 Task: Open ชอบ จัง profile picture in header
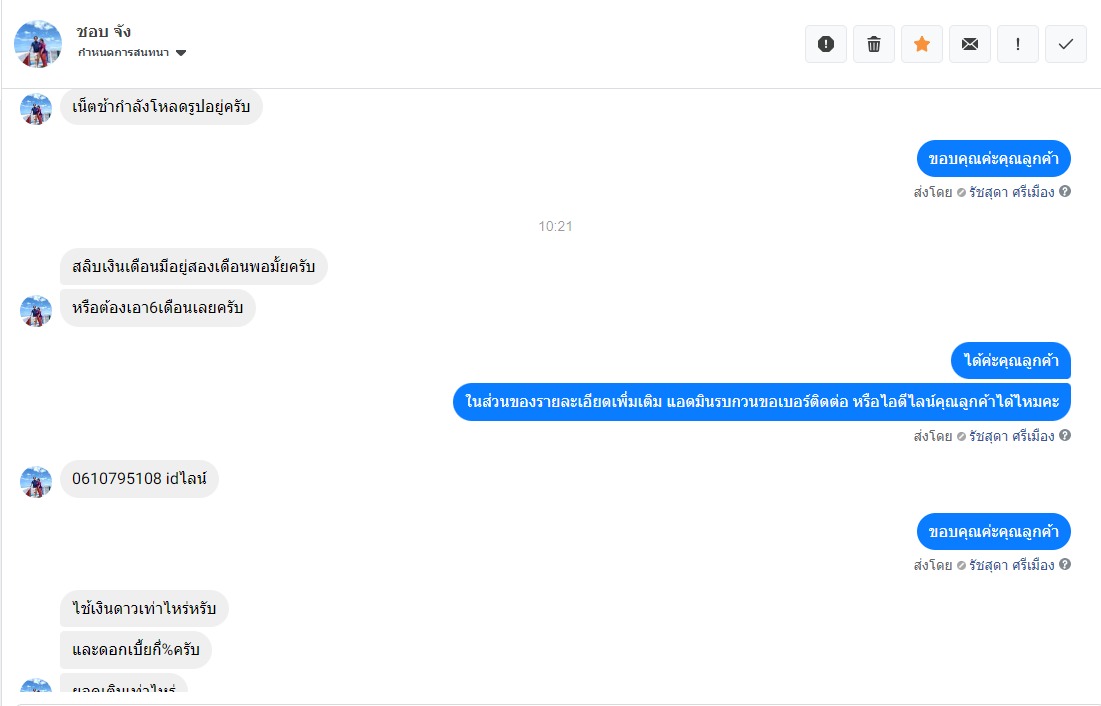38,44
